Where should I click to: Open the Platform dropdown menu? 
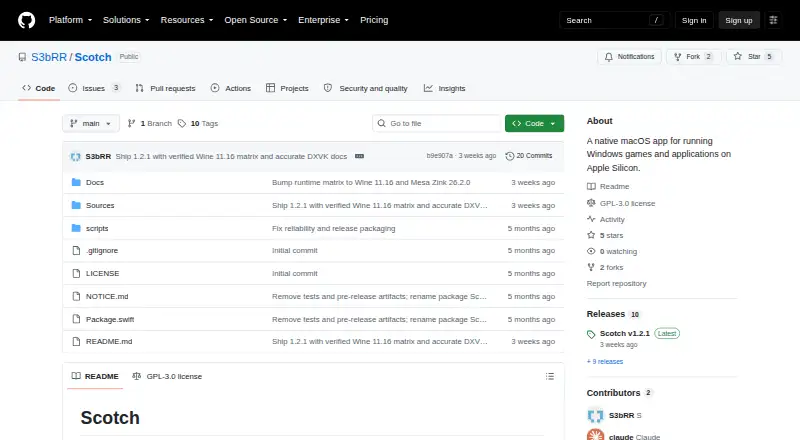tap(70, 20)
